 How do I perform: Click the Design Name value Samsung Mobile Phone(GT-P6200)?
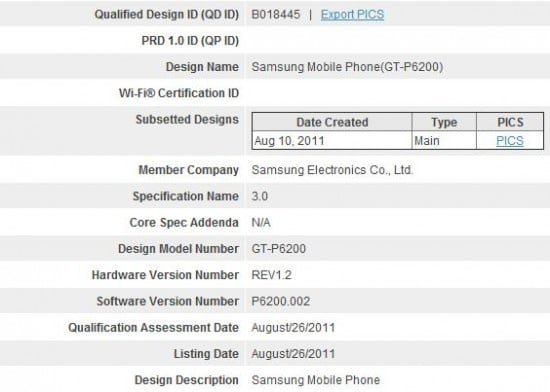[347, 67]
